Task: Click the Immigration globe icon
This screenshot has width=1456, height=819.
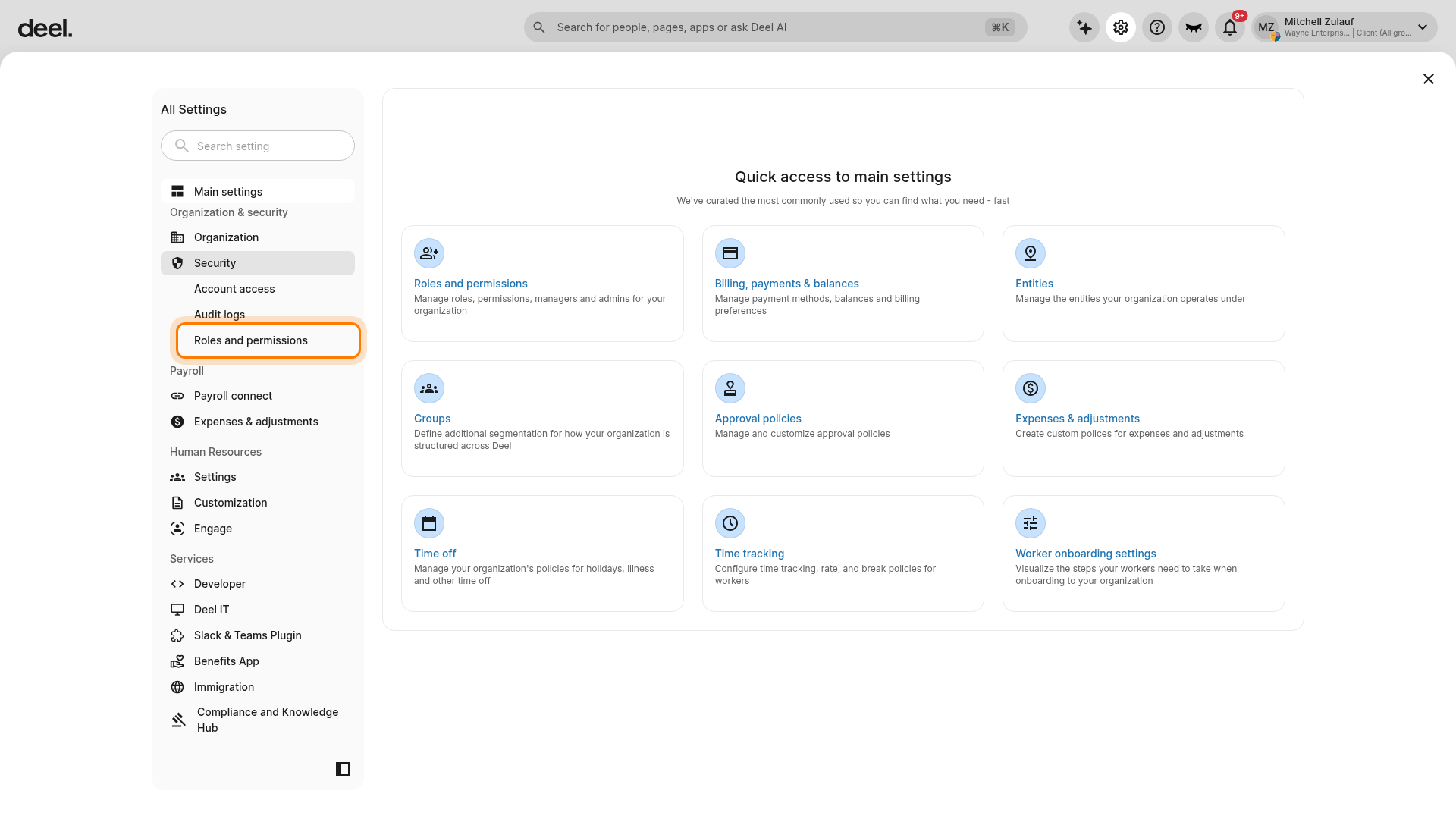Action: [177, 687]
